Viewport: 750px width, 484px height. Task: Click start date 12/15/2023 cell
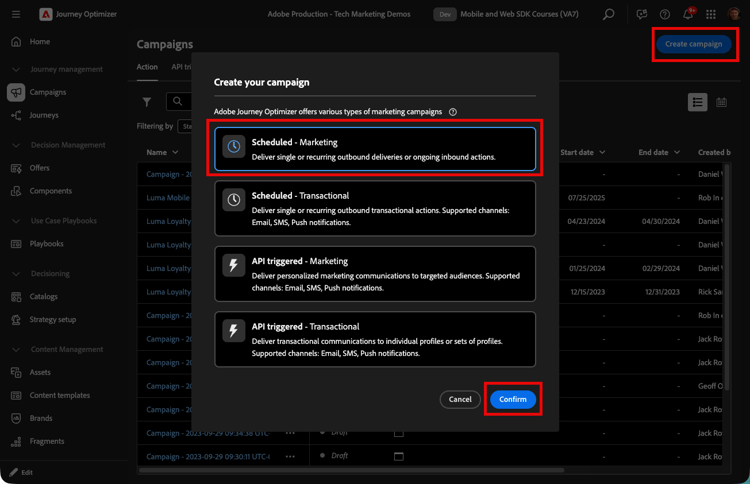pos(587,292)
